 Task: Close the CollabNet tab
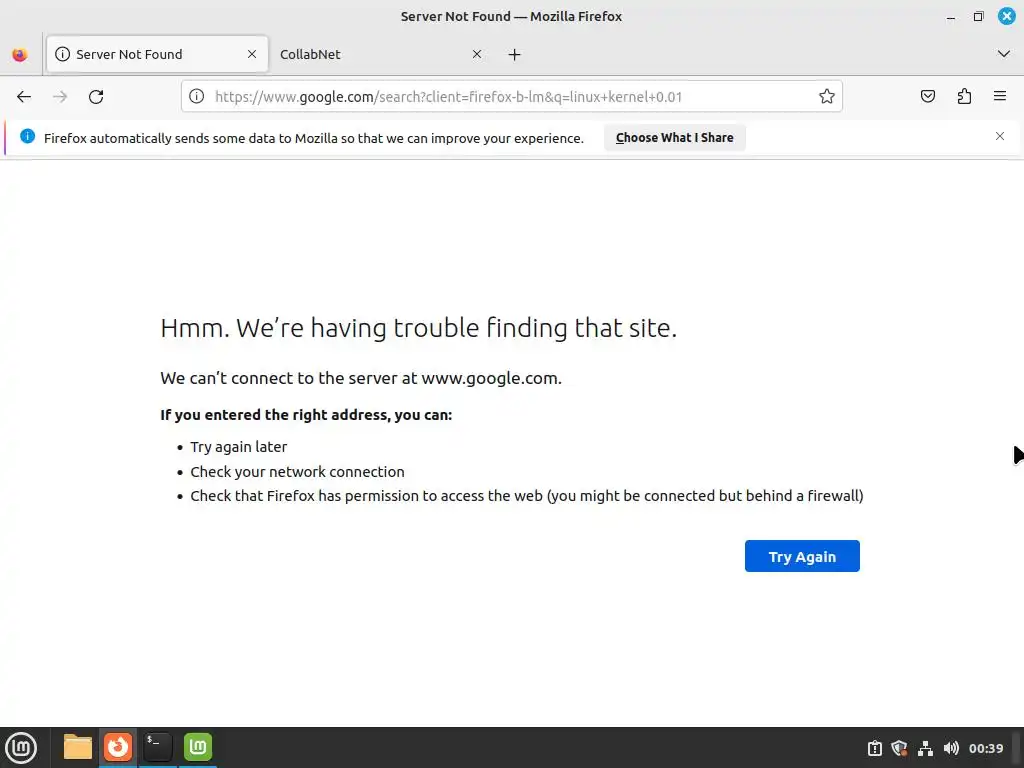pyautogui.click(x=477, y=54)
